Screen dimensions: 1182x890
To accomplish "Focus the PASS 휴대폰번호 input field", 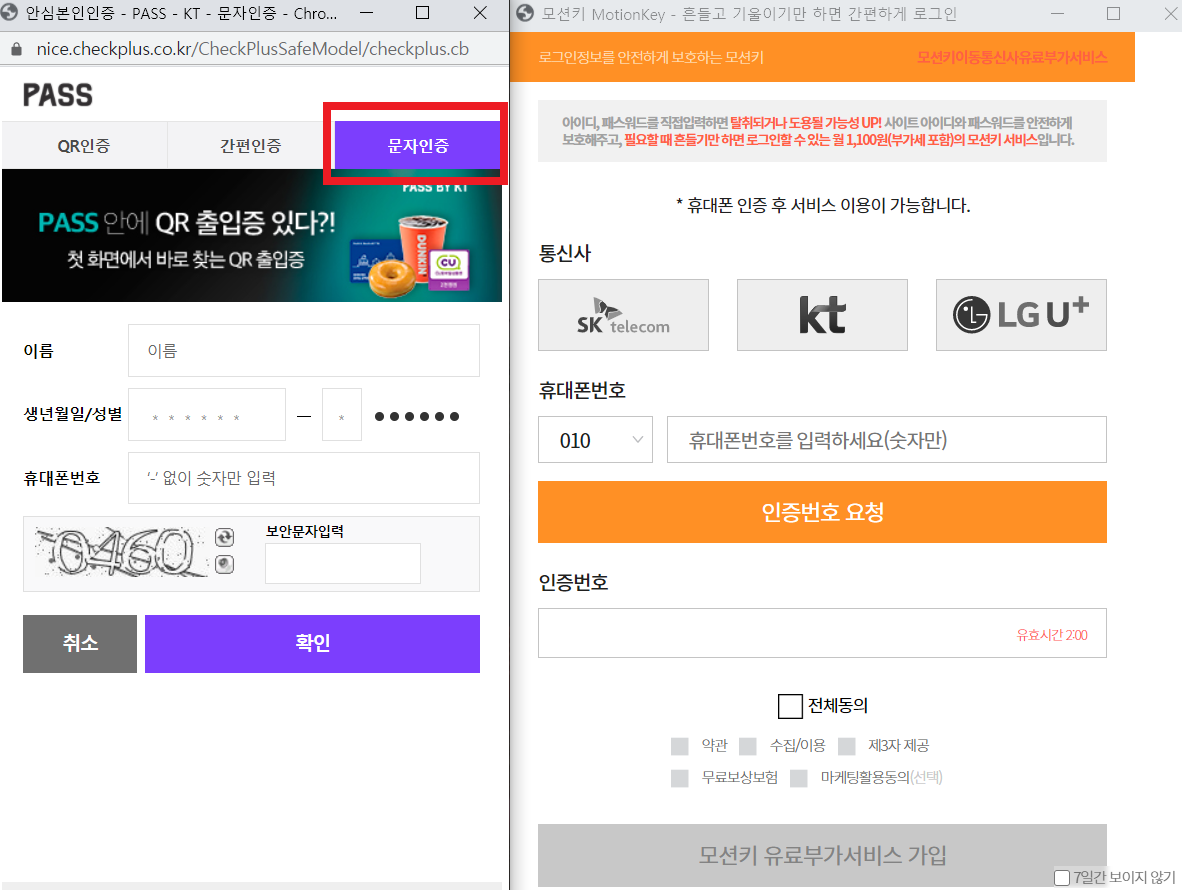I will click(304, 478).
